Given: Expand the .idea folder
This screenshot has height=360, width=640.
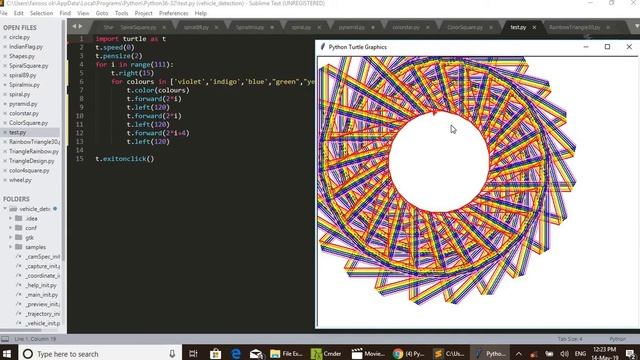Looking at the screenshot, I should [x=11, y=218].
